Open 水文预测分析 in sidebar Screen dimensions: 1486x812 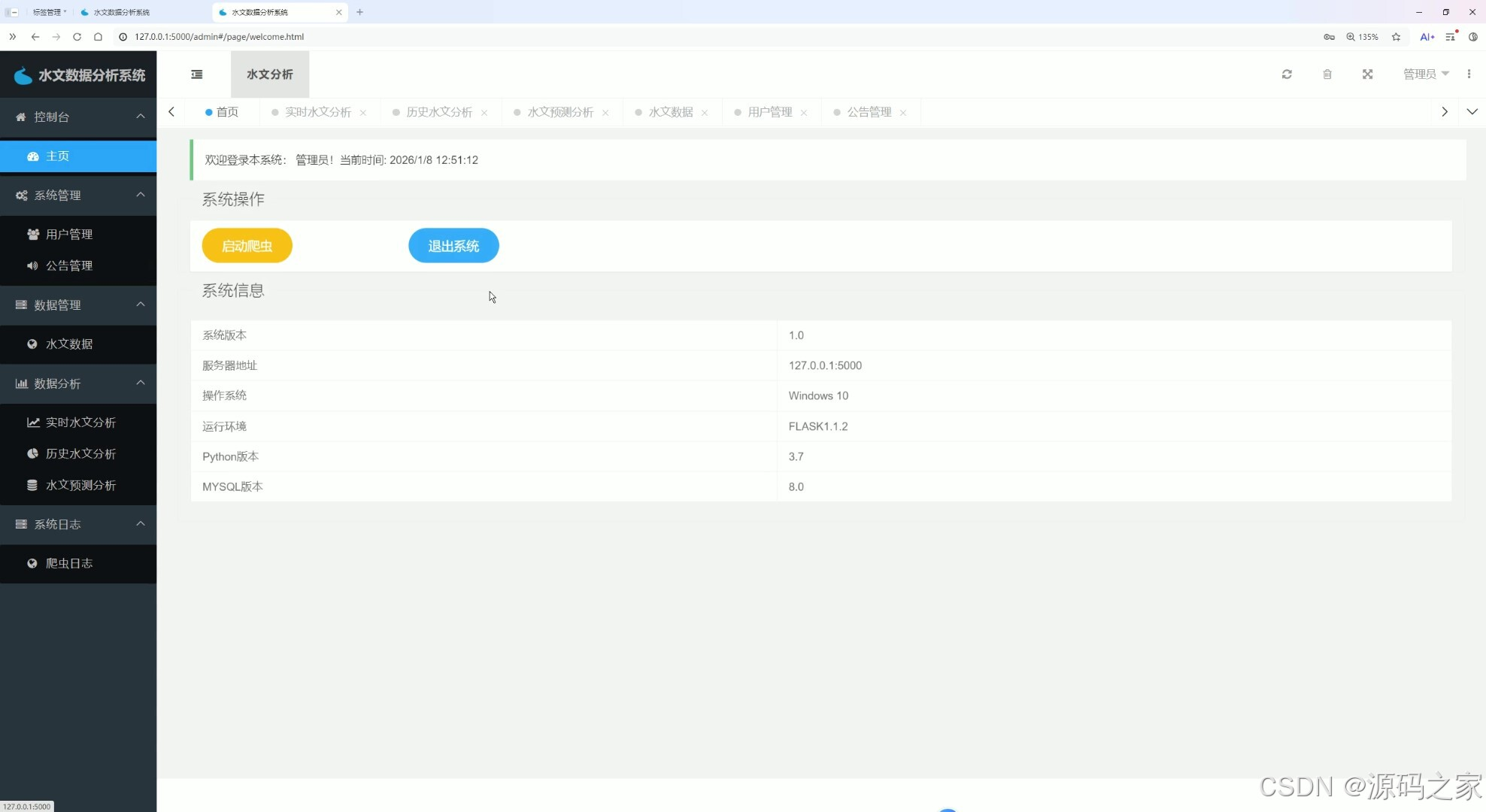[80, 485]
